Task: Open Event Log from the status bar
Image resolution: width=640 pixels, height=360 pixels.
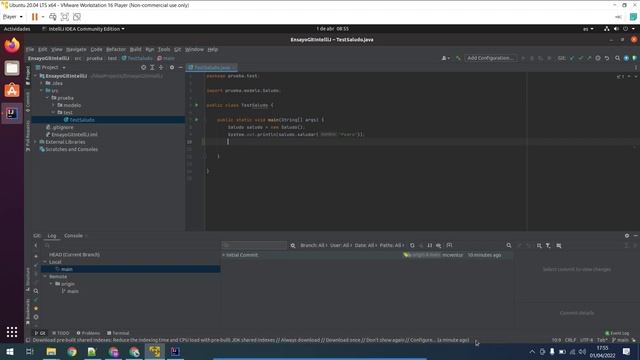Action: [x=617, y=333]
